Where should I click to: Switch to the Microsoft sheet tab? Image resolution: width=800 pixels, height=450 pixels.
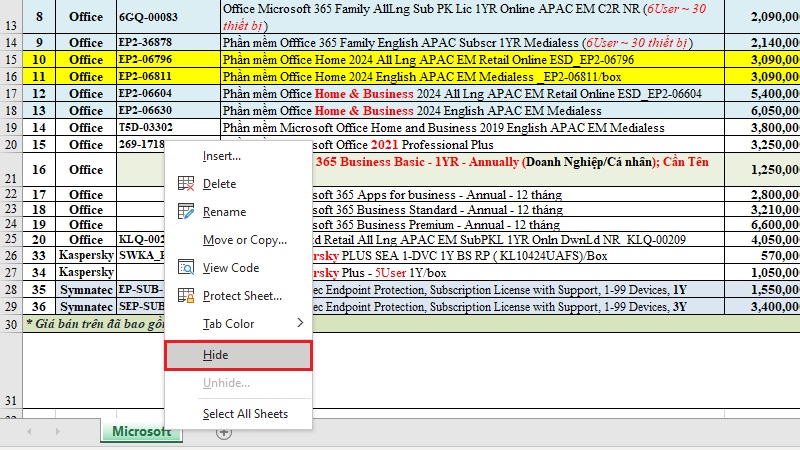coord(141,432)
